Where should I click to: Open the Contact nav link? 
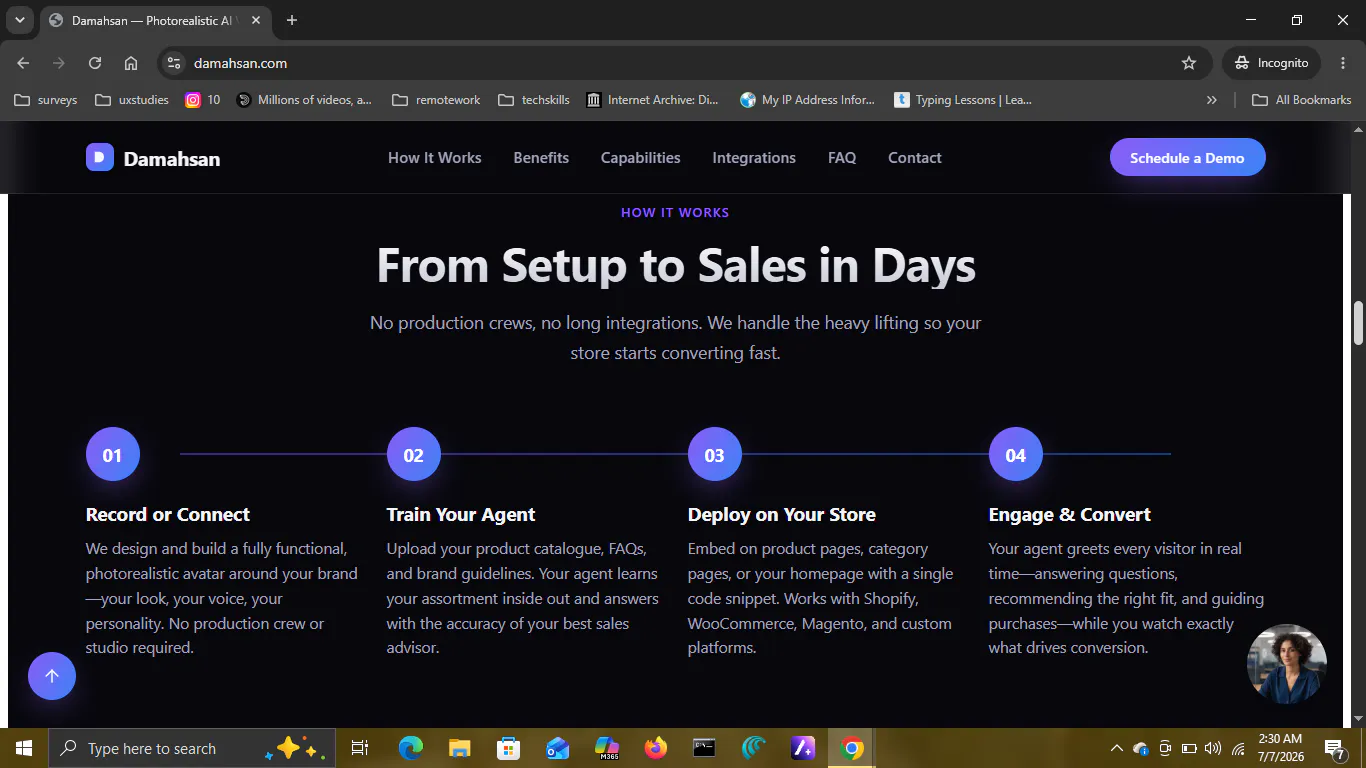915,158
